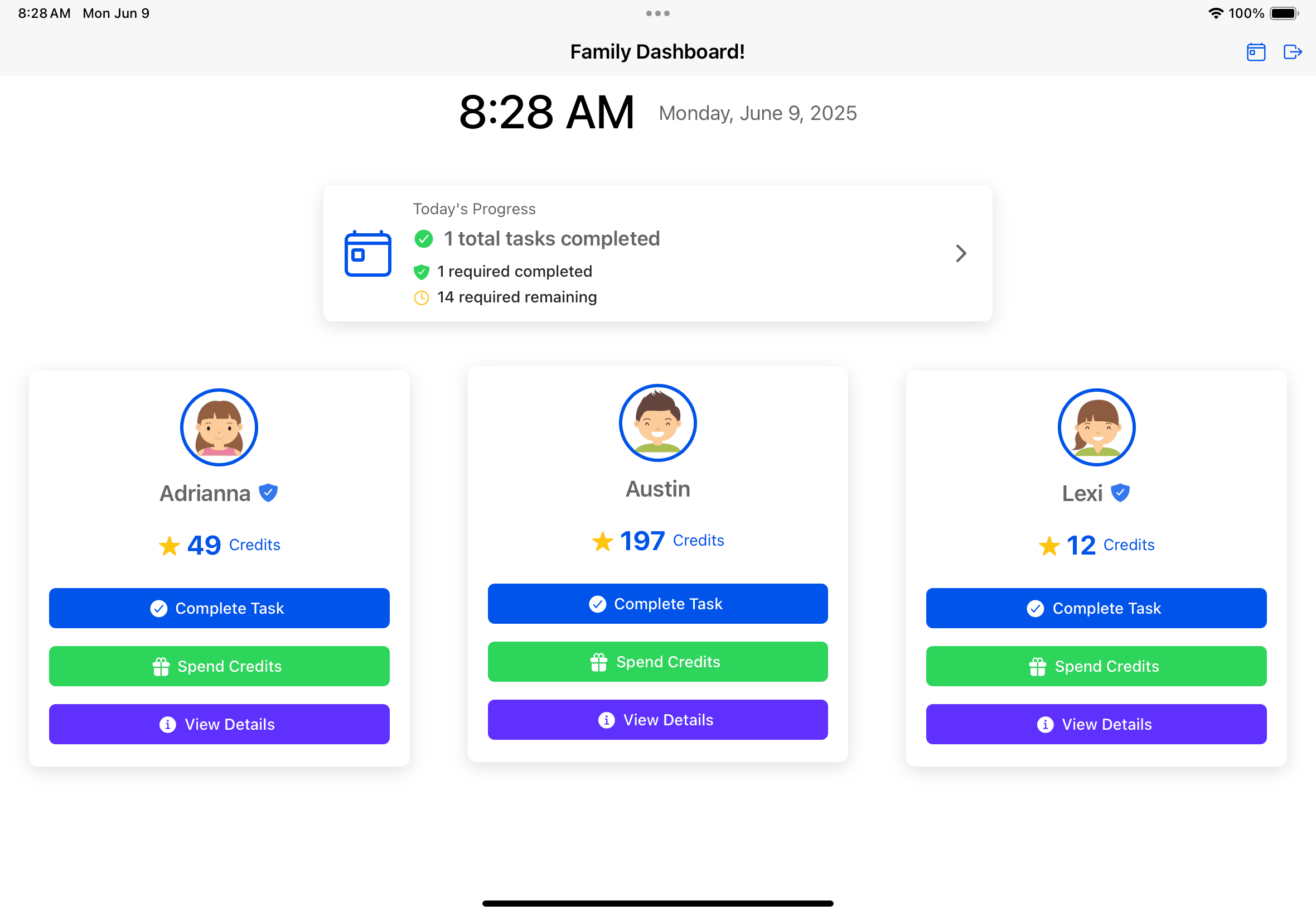
Task: Click the green completed-tasks checkmark icon
Action: tap(423, 239)
